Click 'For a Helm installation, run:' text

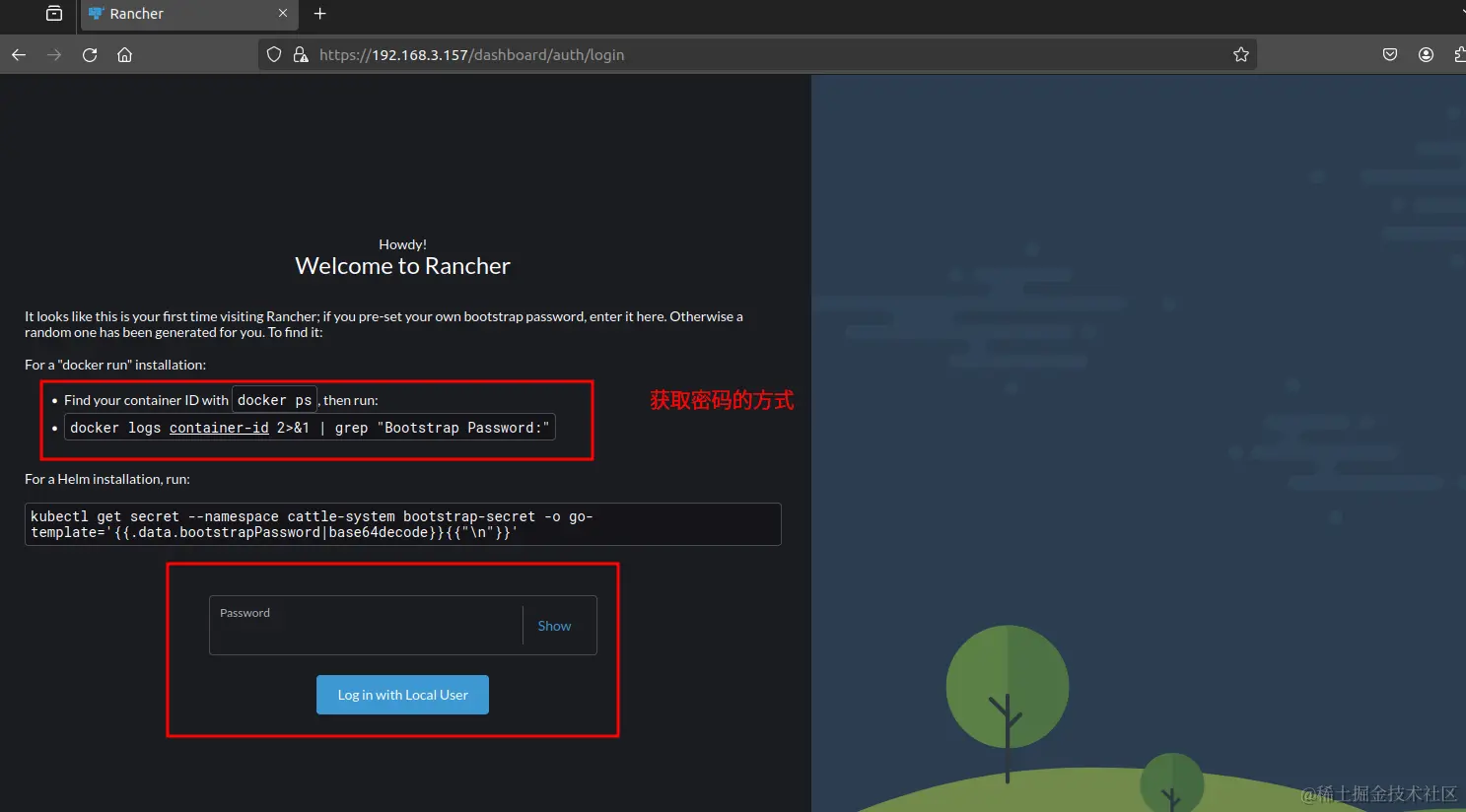[x=107, y=479]
